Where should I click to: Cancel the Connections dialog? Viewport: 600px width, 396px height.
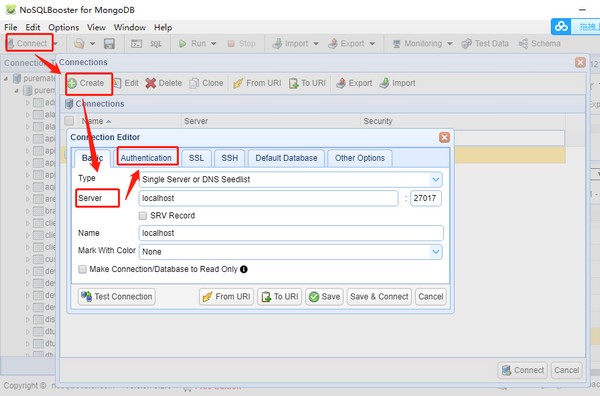pyautogui.click(x=566, y=370)
